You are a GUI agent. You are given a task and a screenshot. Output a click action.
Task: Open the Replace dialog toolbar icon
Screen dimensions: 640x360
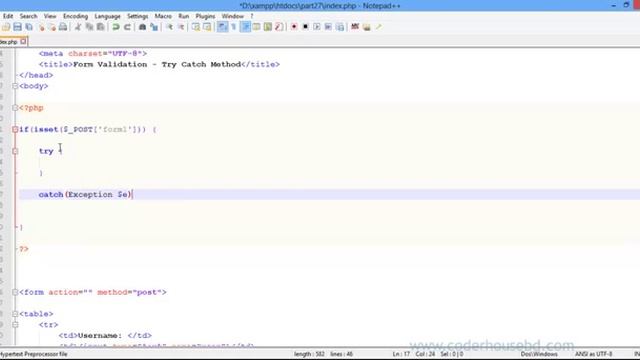point(154,27)
